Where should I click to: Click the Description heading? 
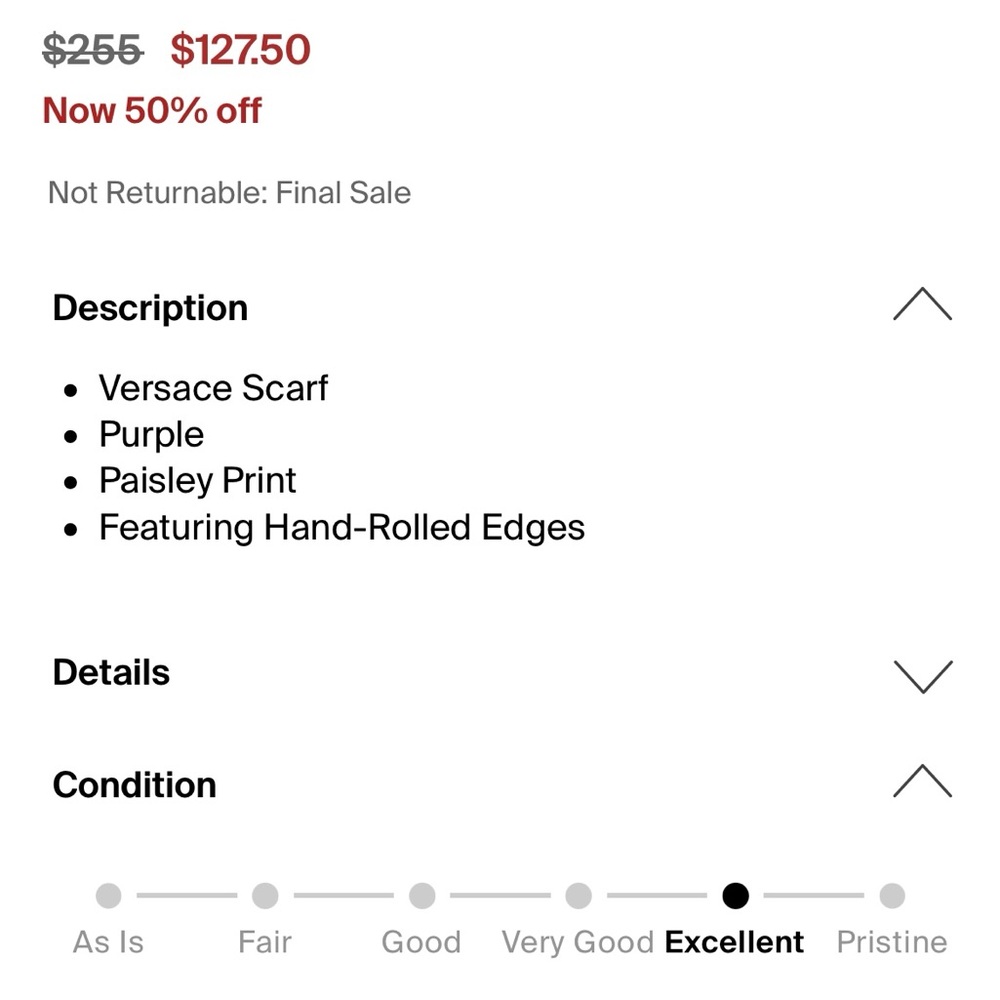point(151,309)
